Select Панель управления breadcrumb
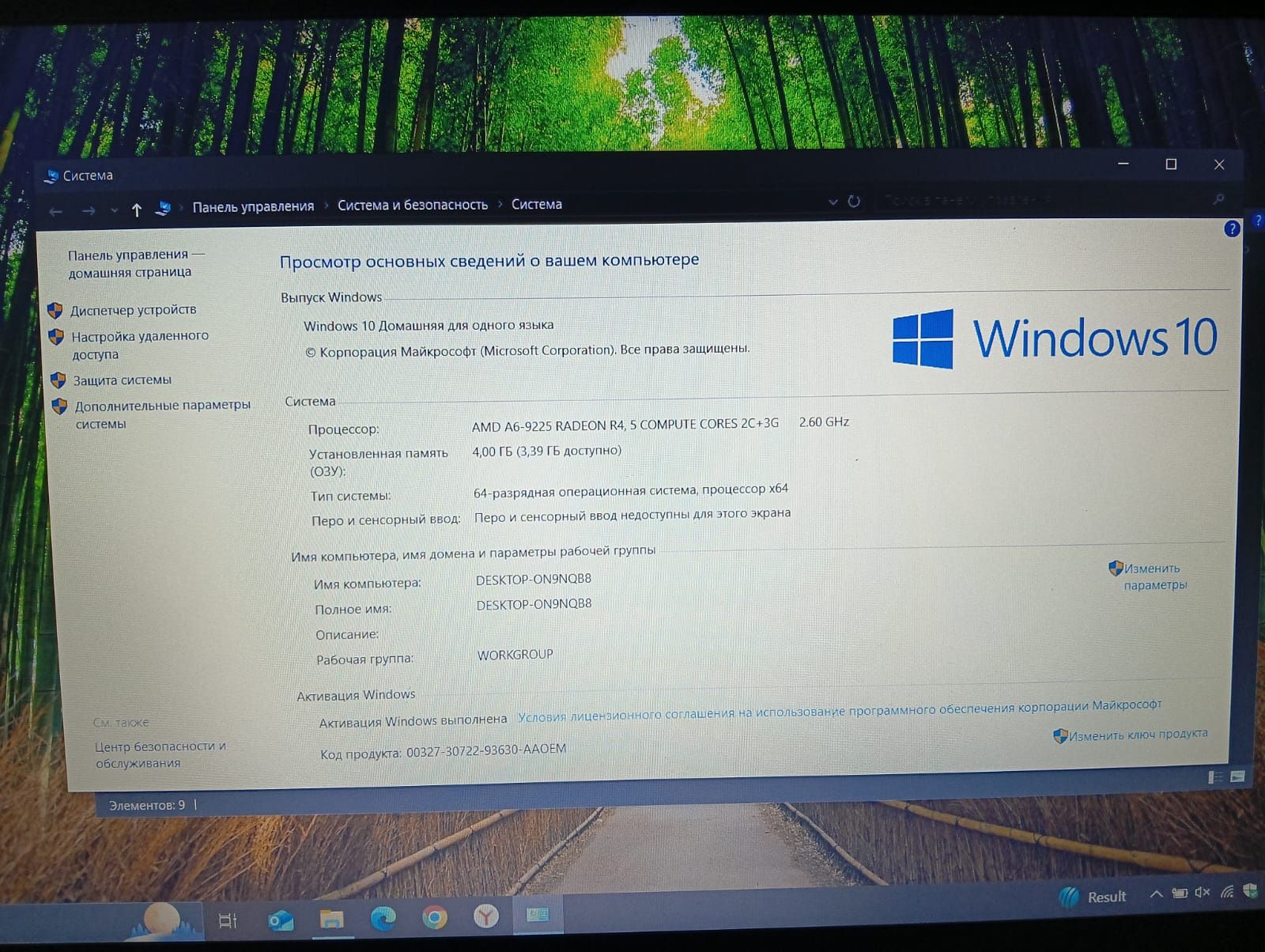The width and height of the screenshot is (1265, 952). pos(253,206)
